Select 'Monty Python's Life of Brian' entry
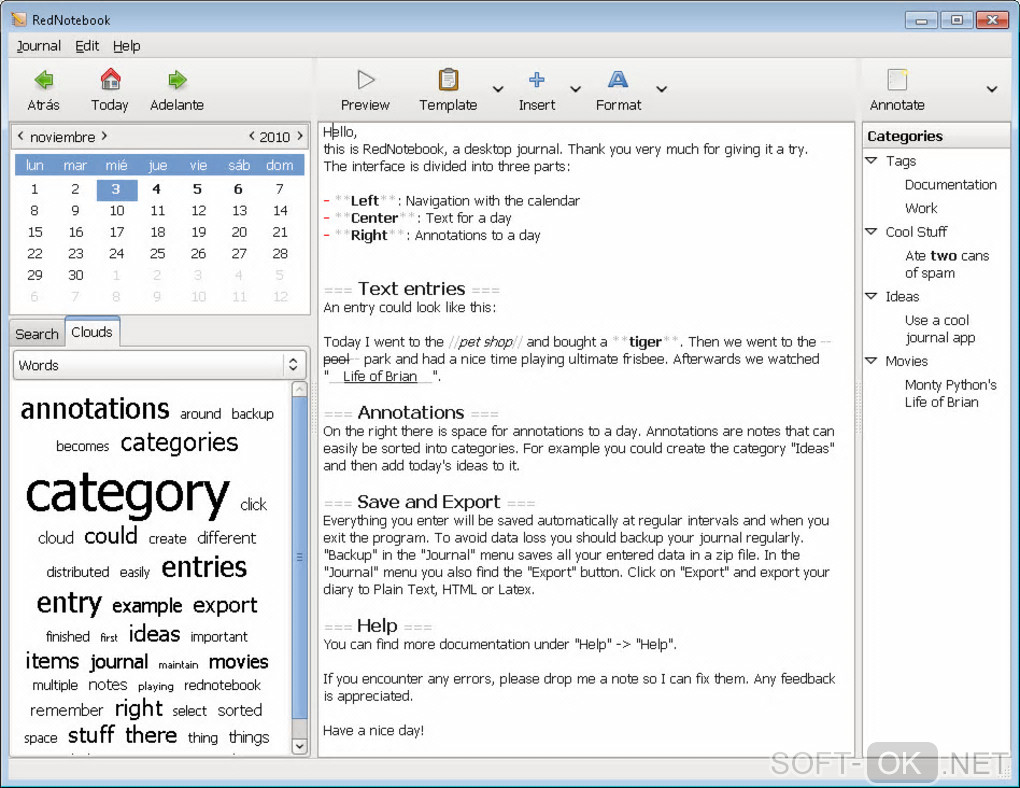This screenshot has width=1020, height=788. 950,393
